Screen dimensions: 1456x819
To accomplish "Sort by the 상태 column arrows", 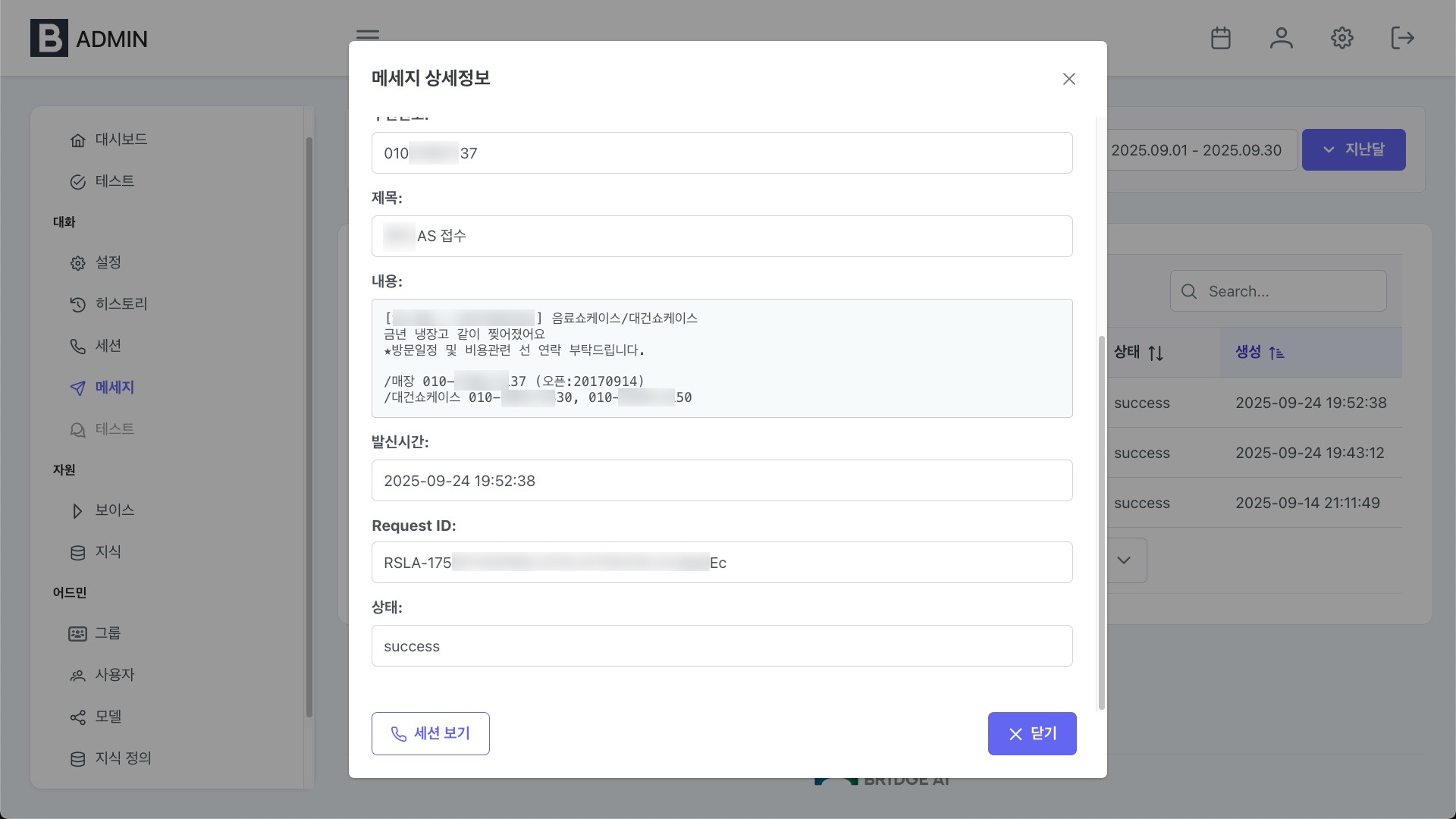I will click(1155, 353).
